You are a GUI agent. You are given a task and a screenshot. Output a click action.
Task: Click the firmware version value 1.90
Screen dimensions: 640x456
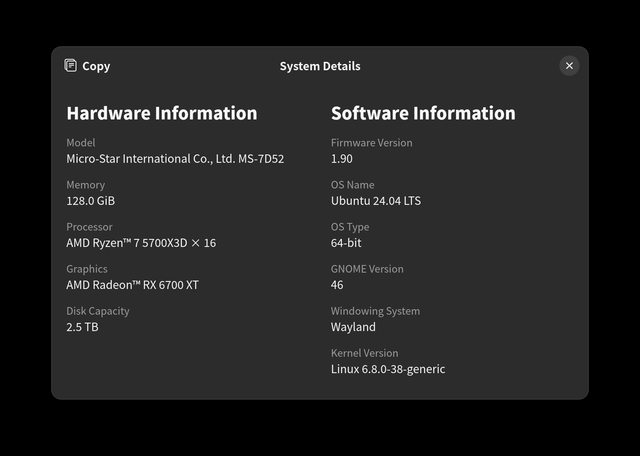tap(342, 159)
